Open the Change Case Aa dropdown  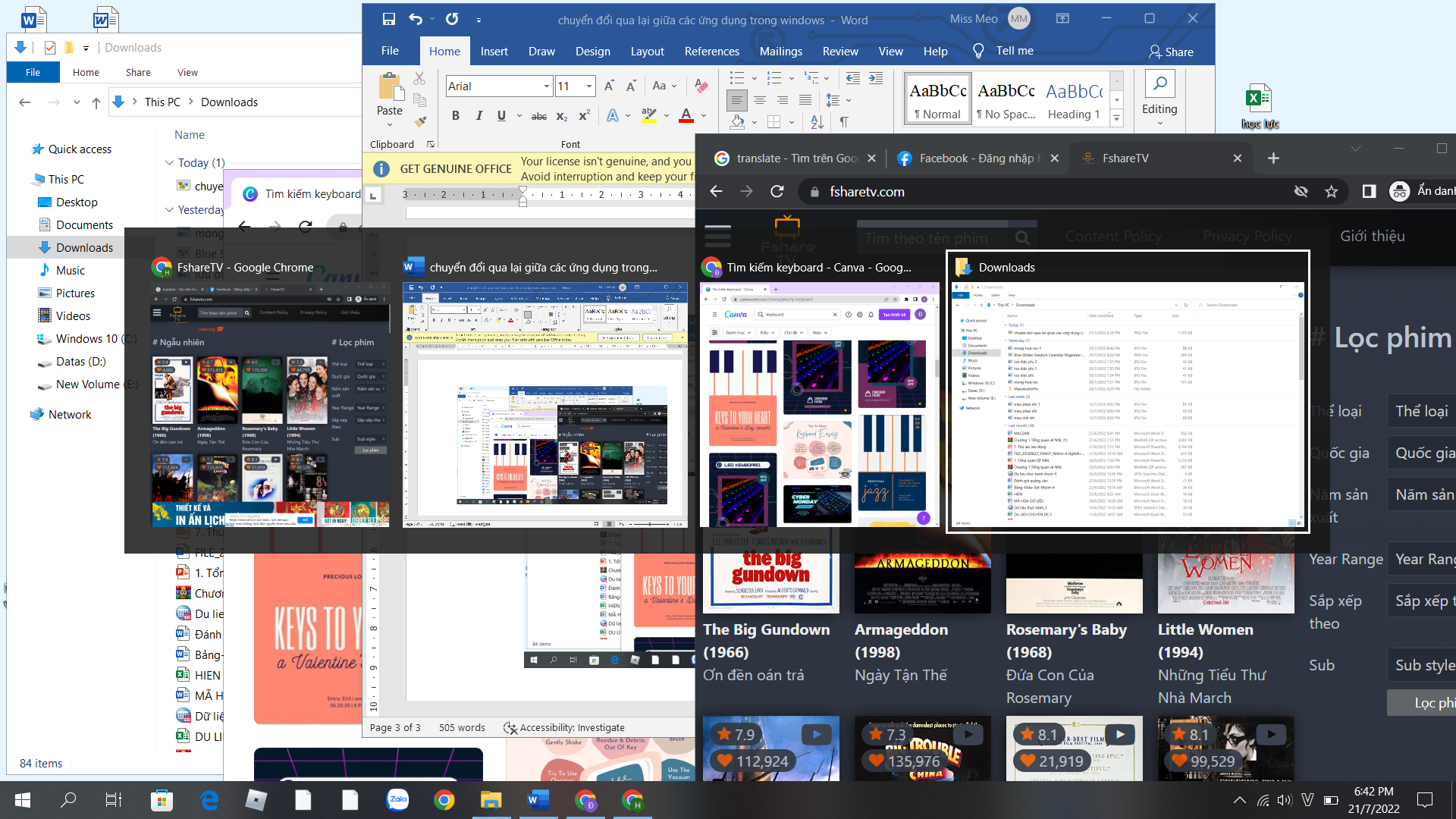click(664, 86)
